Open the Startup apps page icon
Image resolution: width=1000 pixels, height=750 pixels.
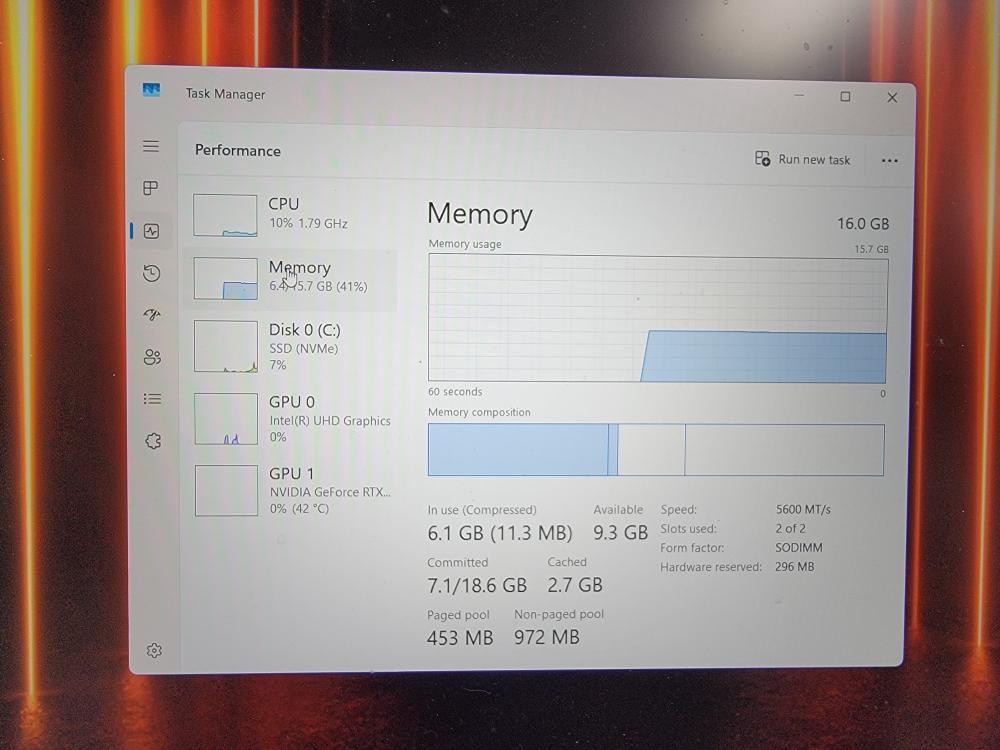[x=152, y=315]
